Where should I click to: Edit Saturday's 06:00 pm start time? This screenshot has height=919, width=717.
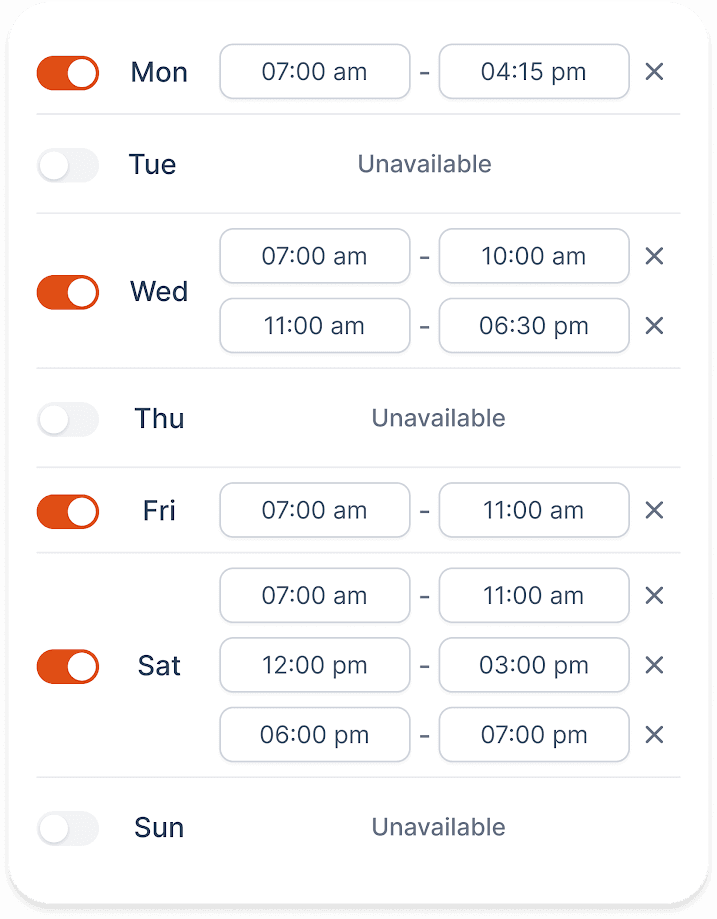tap(315, 735)
